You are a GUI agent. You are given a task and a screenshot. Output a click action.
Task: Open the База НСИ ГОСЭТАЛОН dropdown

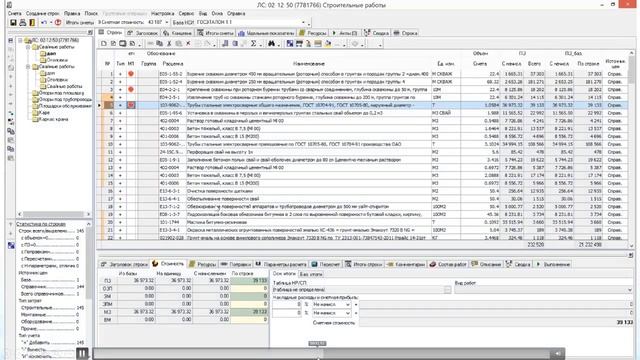pos(303,22)
